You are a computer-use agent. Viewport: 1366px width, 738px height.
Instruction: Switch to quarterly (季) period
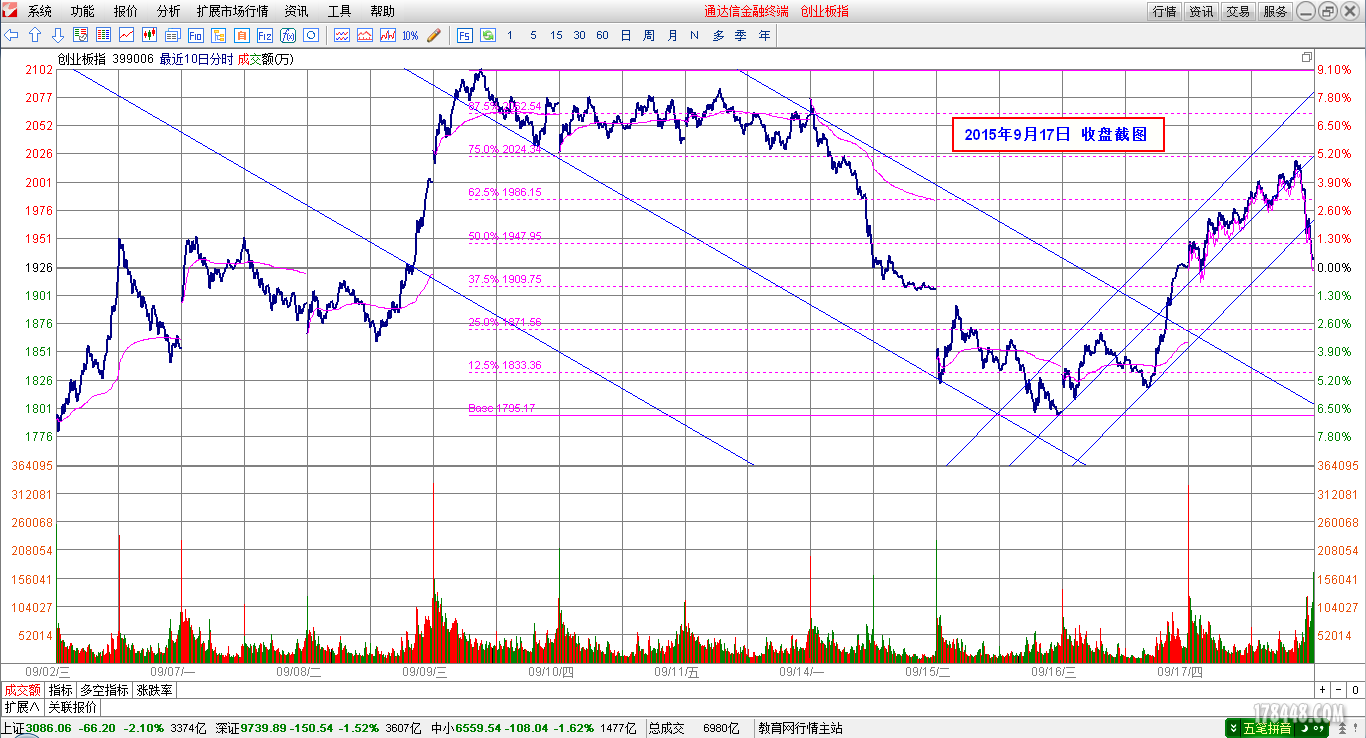coord(741,35)
